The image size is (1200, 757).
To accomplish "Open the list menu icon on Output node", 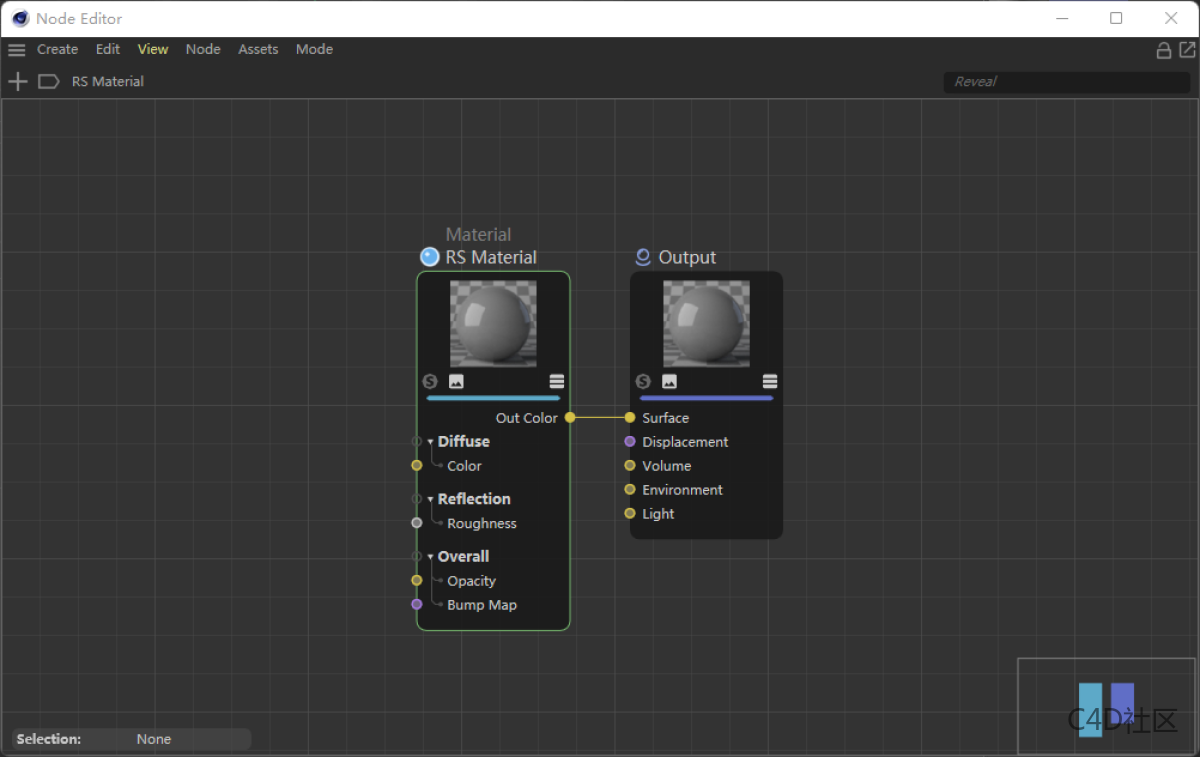I will [x=770, y=381].
